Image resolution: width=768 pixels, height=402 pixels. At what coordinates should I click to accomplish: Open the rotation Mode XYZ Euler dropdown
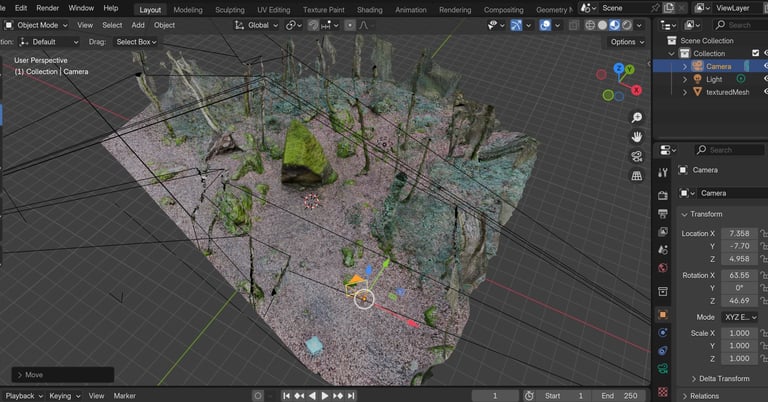(739, 317)
